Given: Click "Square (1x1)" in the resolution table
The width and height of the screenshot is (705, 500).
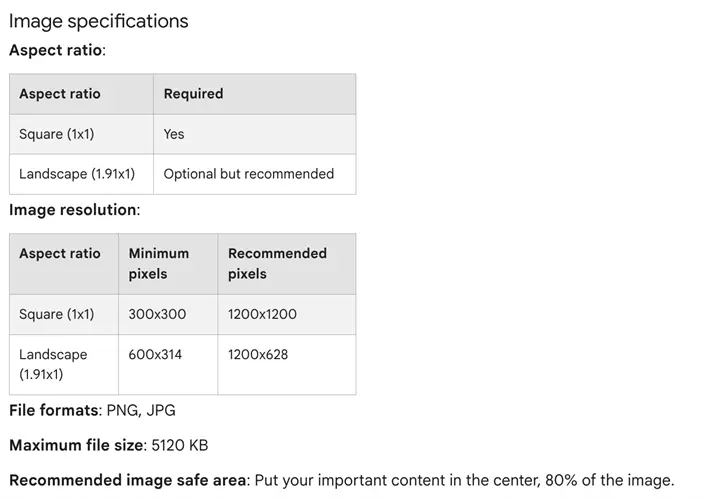Looking at the screenshot, I should tap(56, 314).
